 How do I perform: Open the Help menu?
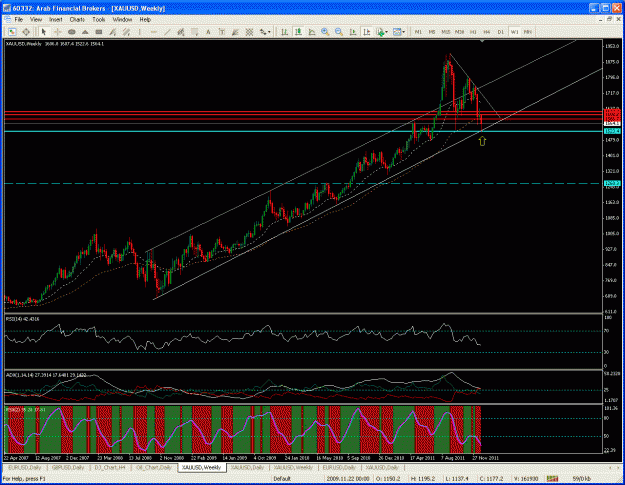coord(145,20)
